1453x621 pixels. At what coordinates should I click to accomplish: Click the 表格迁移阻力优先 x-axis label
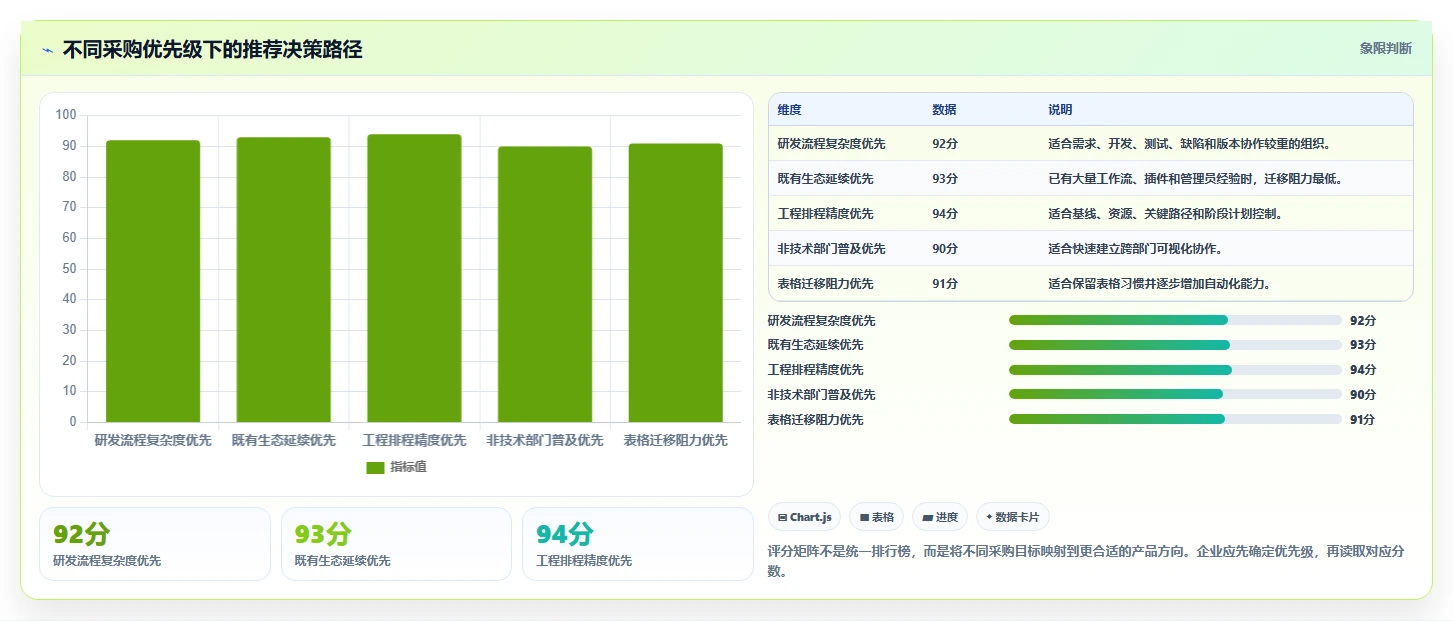click(x=676, y=440)
